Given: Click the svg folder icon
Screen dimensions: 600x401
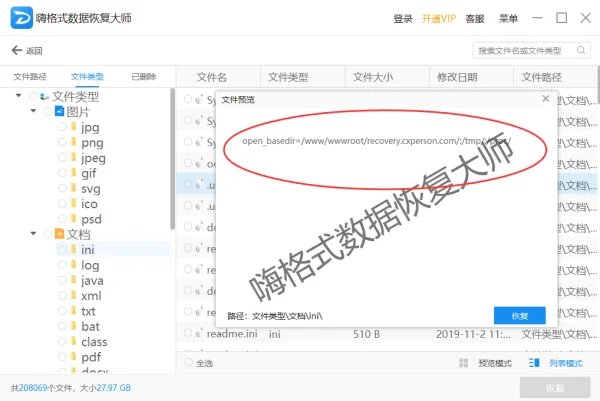Looking at the screenshot, I should (74, 188).
